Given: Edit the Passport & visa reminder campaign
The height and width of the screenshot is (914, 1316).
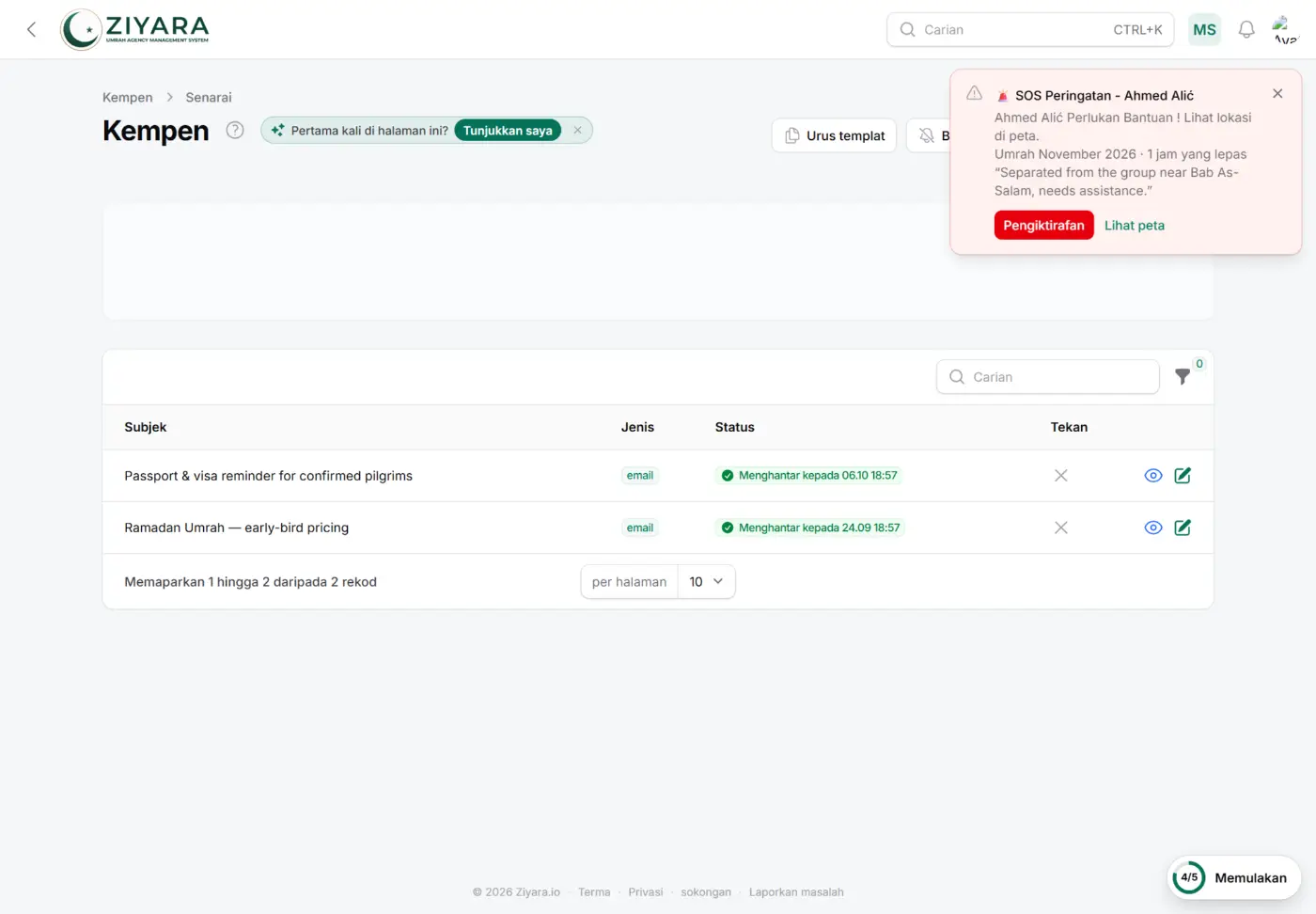Looking at the screenshot, I should (x=1183, y=476).
